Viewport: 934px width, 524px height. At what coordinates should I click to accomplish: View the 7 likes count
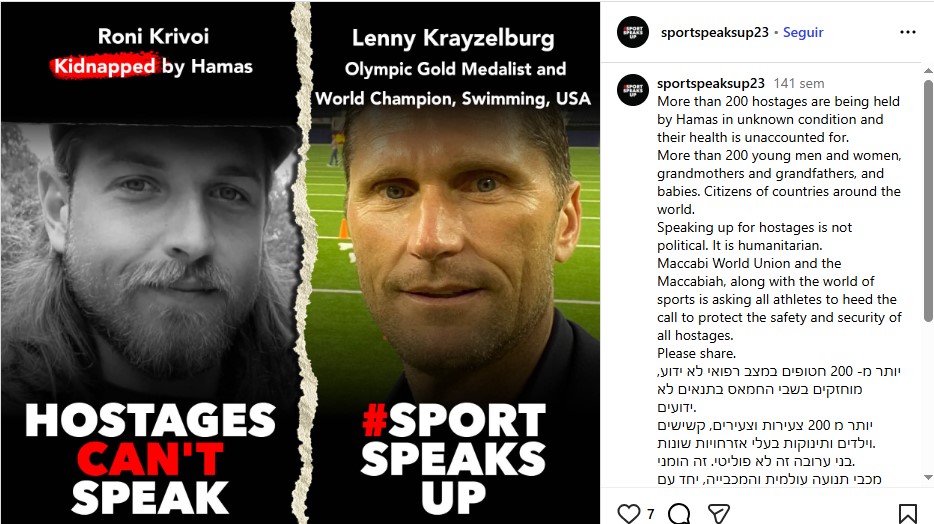coord(650,513)
